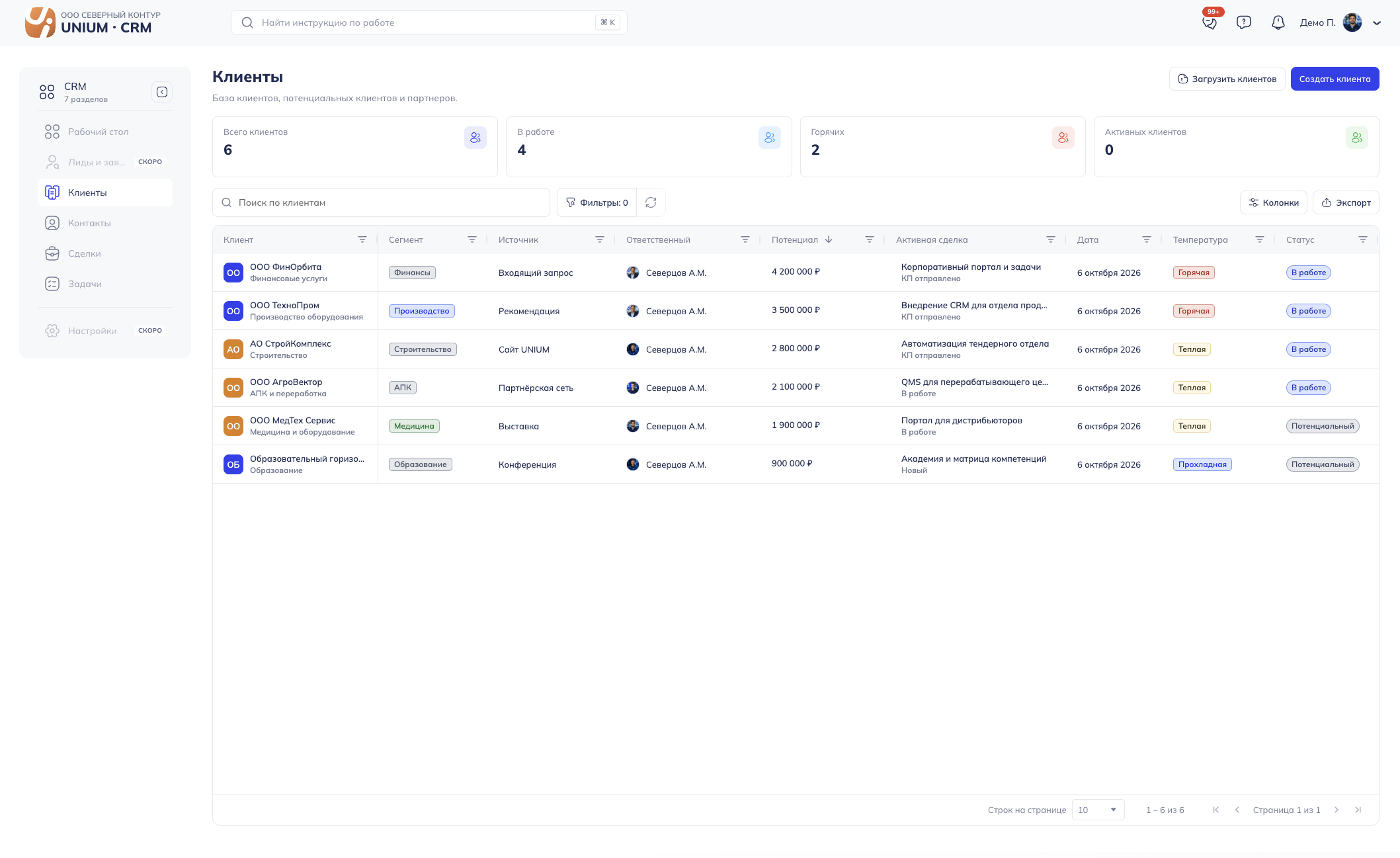Go to first page arrow

pos(1216,810)
